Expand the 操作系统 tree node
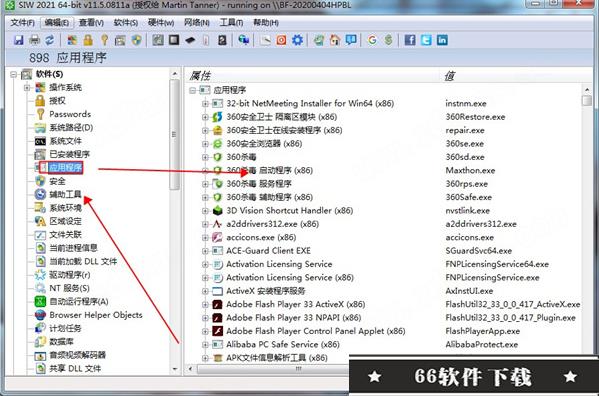 click(27, 87)
